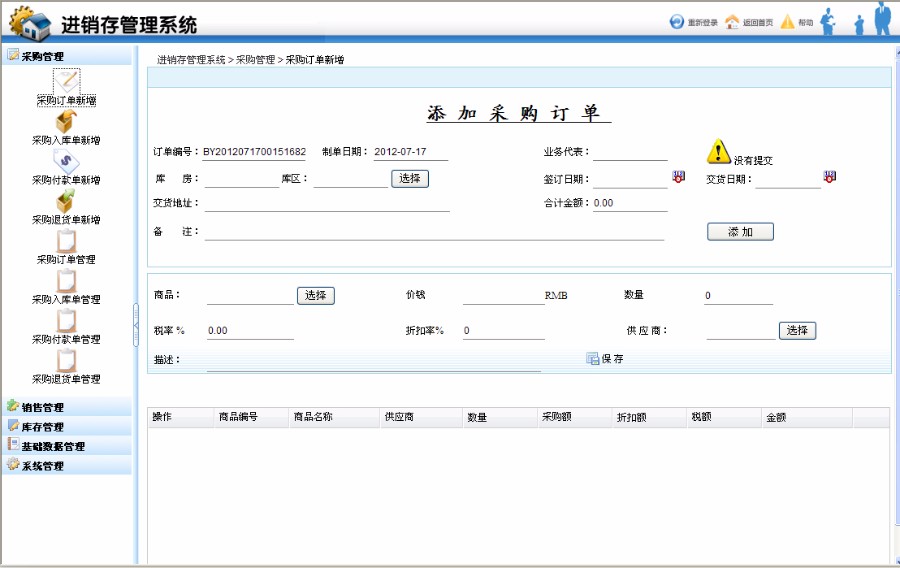Click the 交货日期 input field
This screenshot has height=568, width=900.
click(x=788, y=180)
